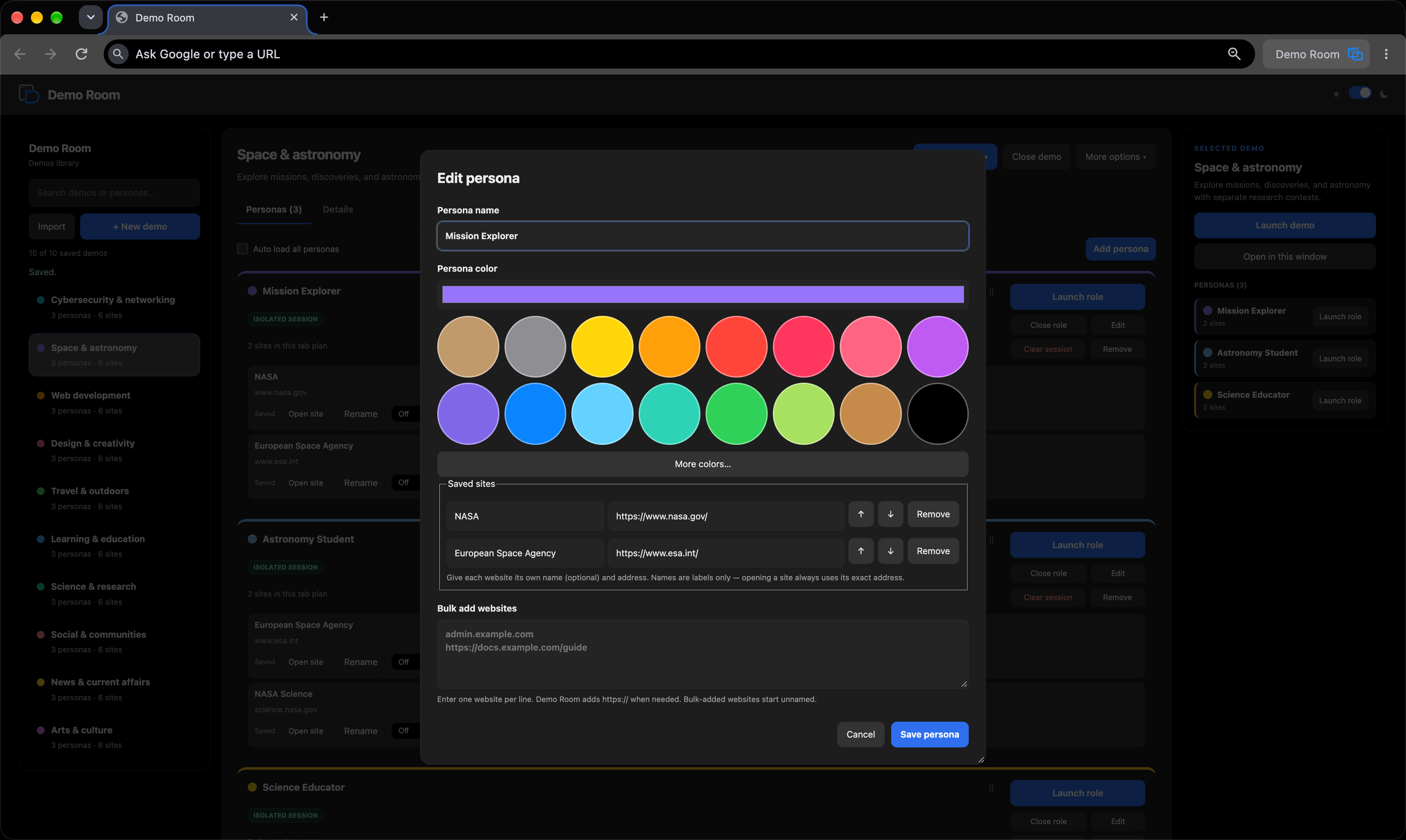
Task: Switch to Details tab
Action: click(x=338, y=210)
